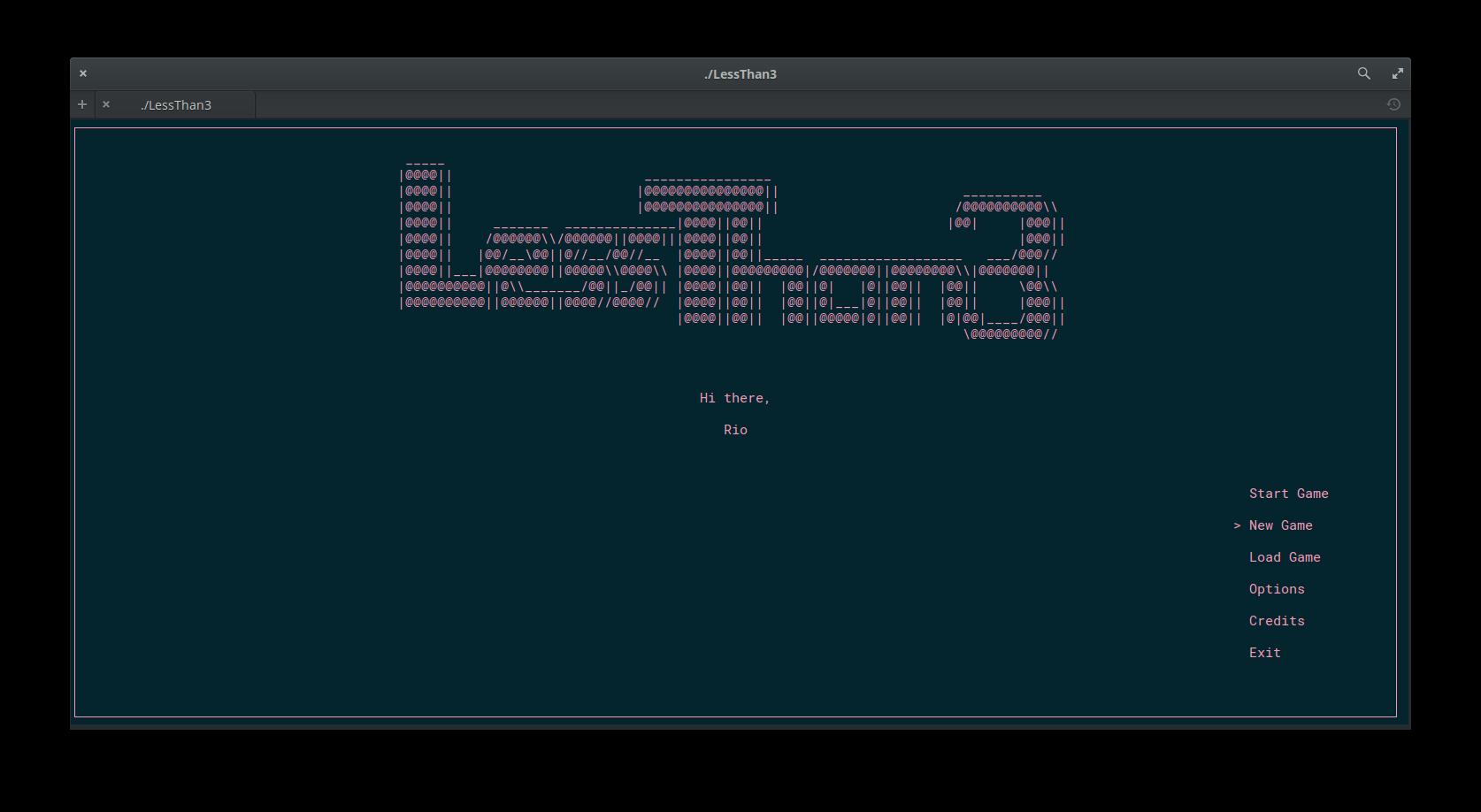
Task: Open Options in the game menu
Action: (x=1277, y=589)
